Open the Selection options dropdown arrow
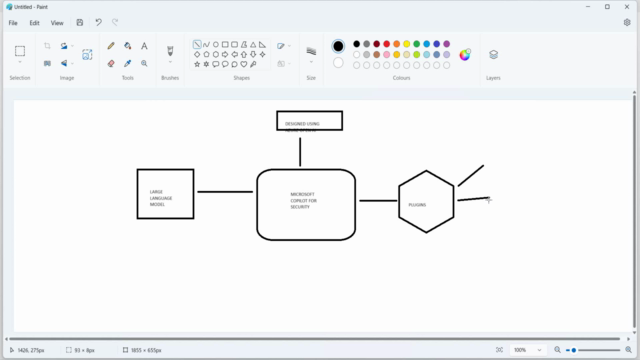This screenshot has width=640, height=360. click(20, 62)
